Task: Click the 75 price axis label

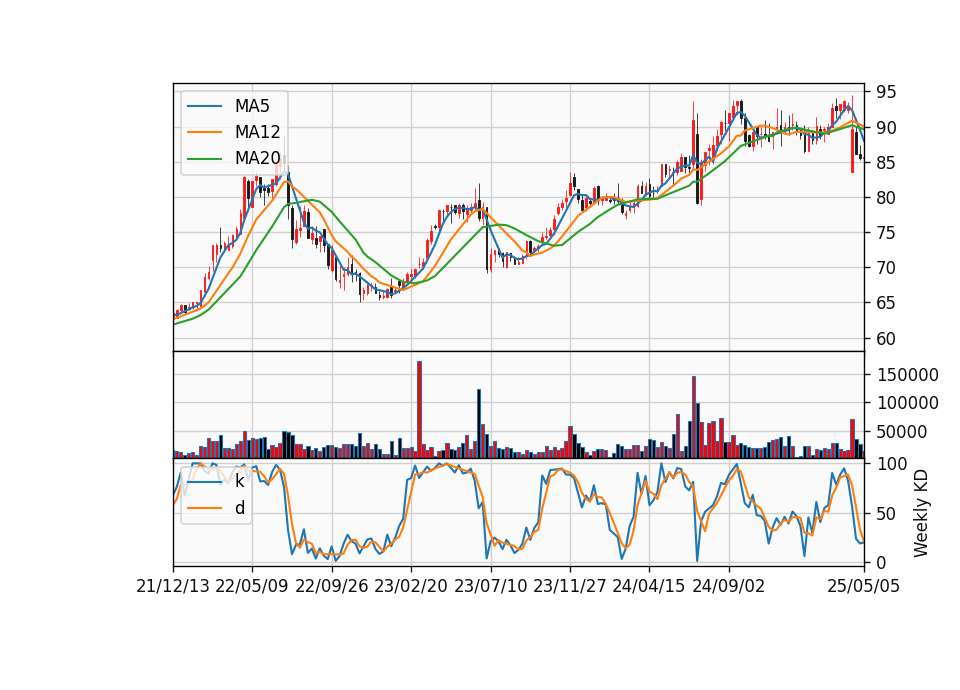Action: [x=885, y=233]
